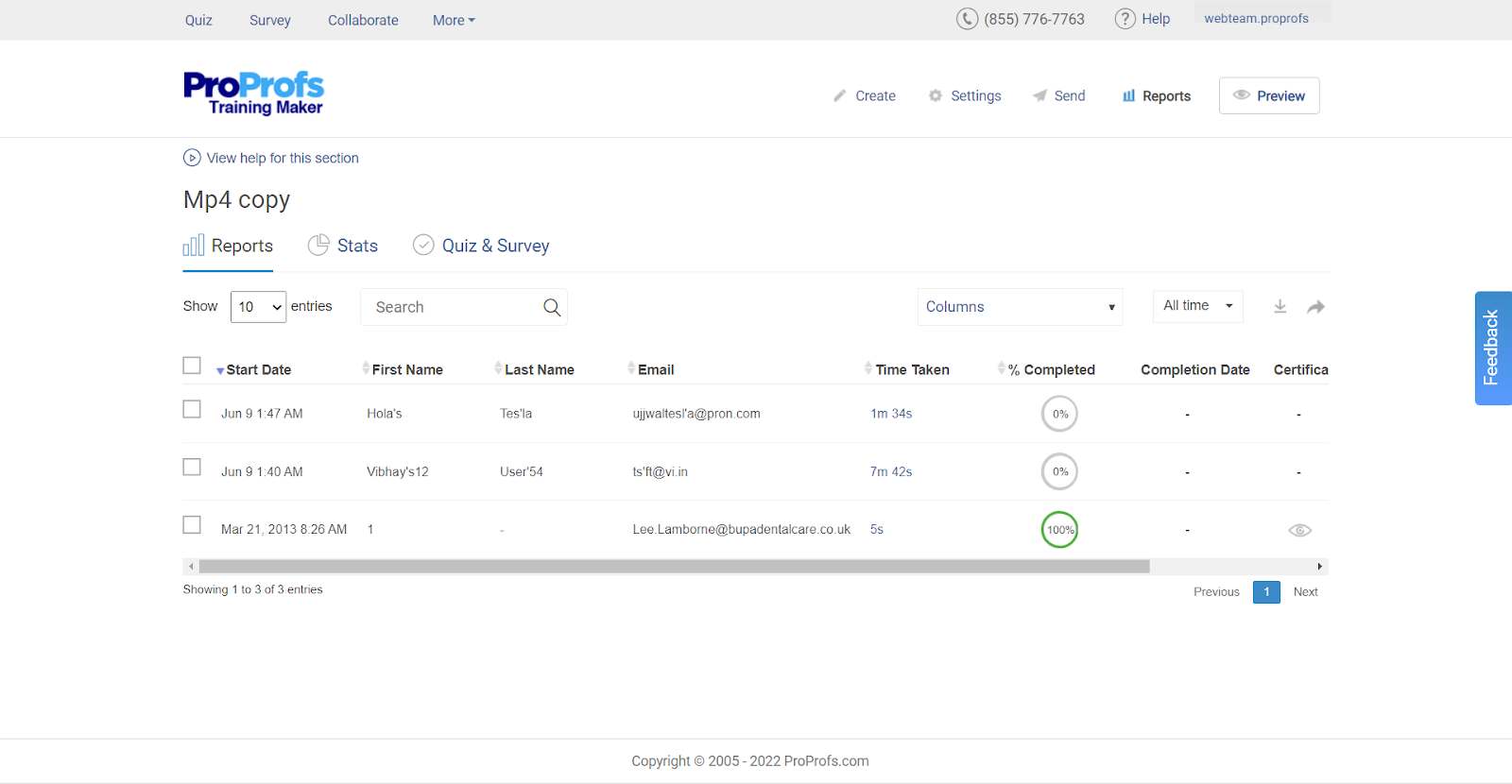Screen dimensions: 1512x784
Task: Expand the More menu
Action: tap(454, 20)
